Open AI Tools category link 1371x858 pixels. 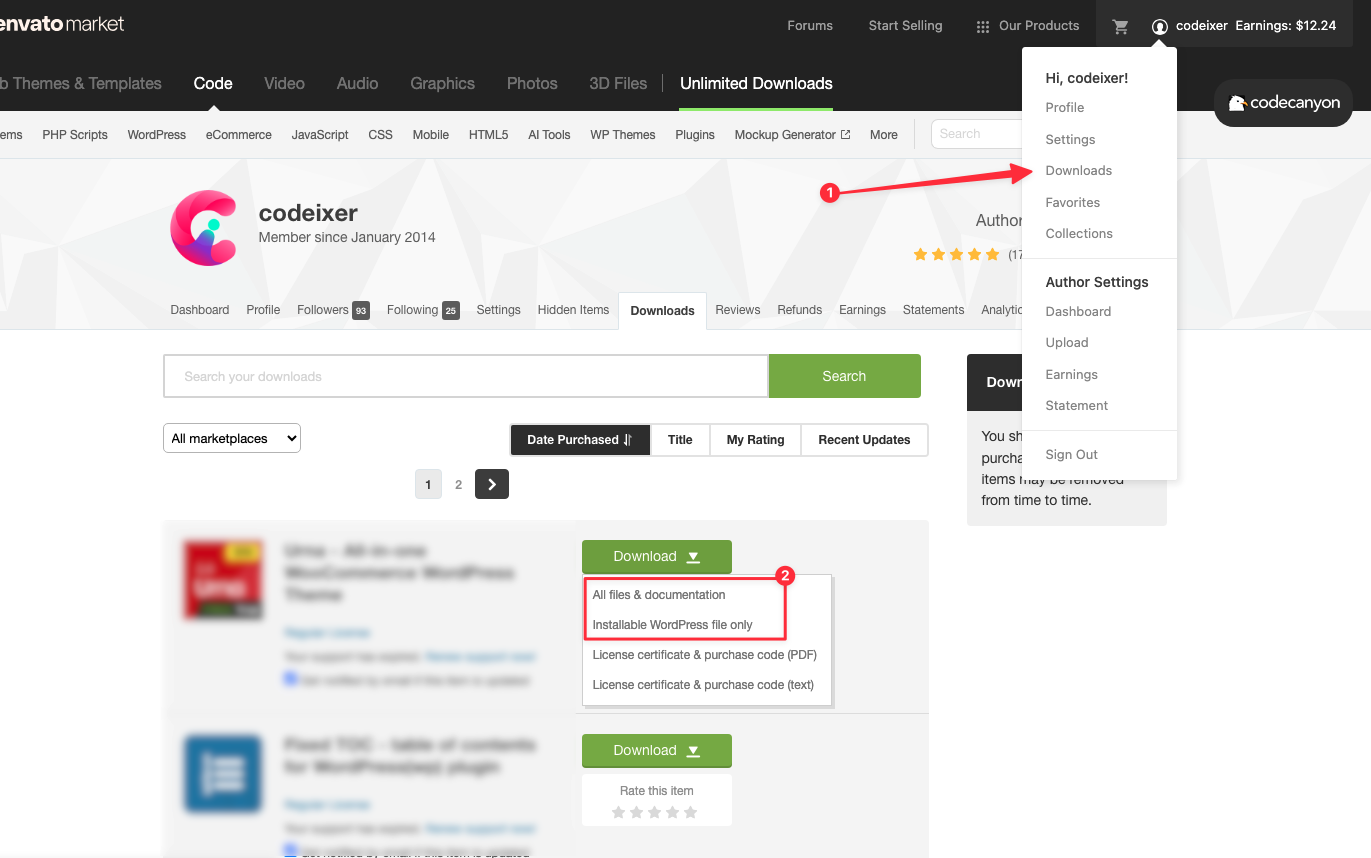click(x=549, y=135)
